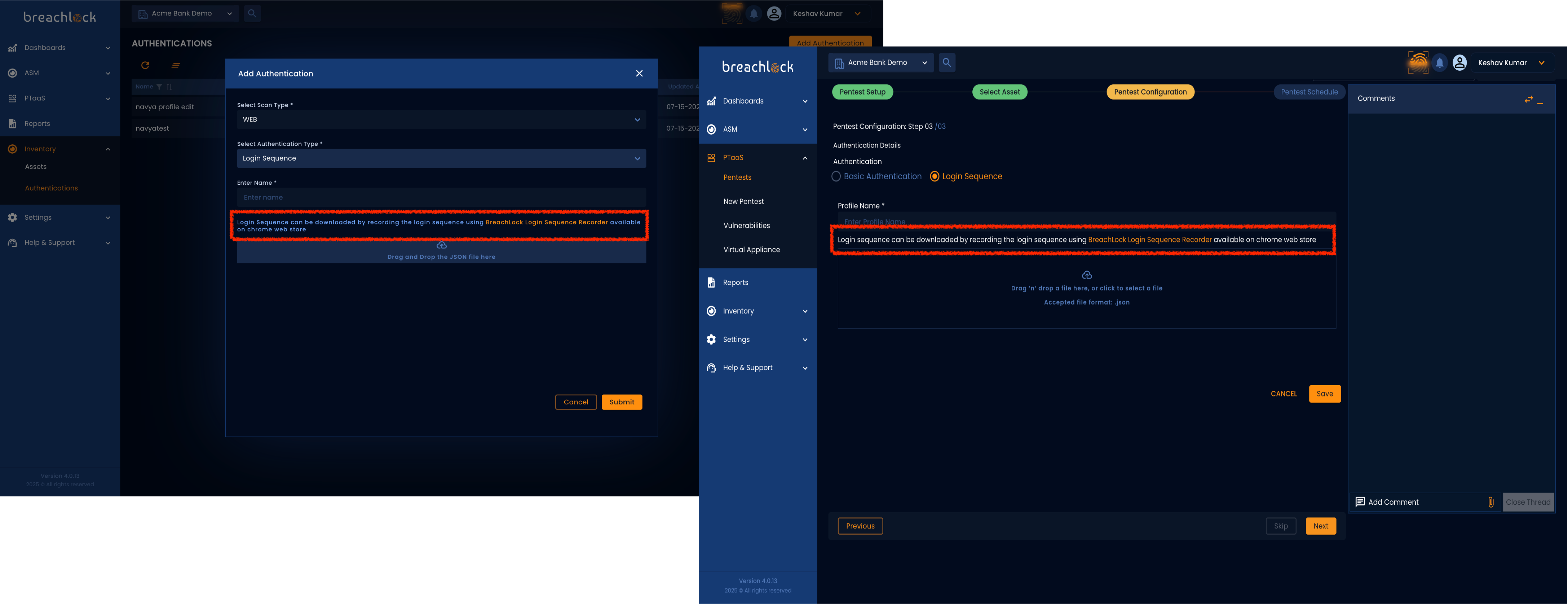The width and height of the screenshot is (1568, 605).
Task: Collapse PTaaS section in right sidebar
Action: click(x=805, y=158)
